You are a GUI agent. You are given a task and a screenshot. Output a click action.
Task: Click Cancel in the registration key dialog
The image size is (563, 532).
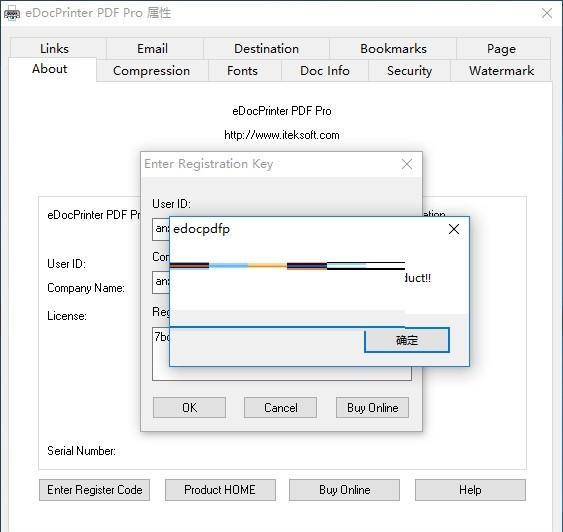coord(280,407)
